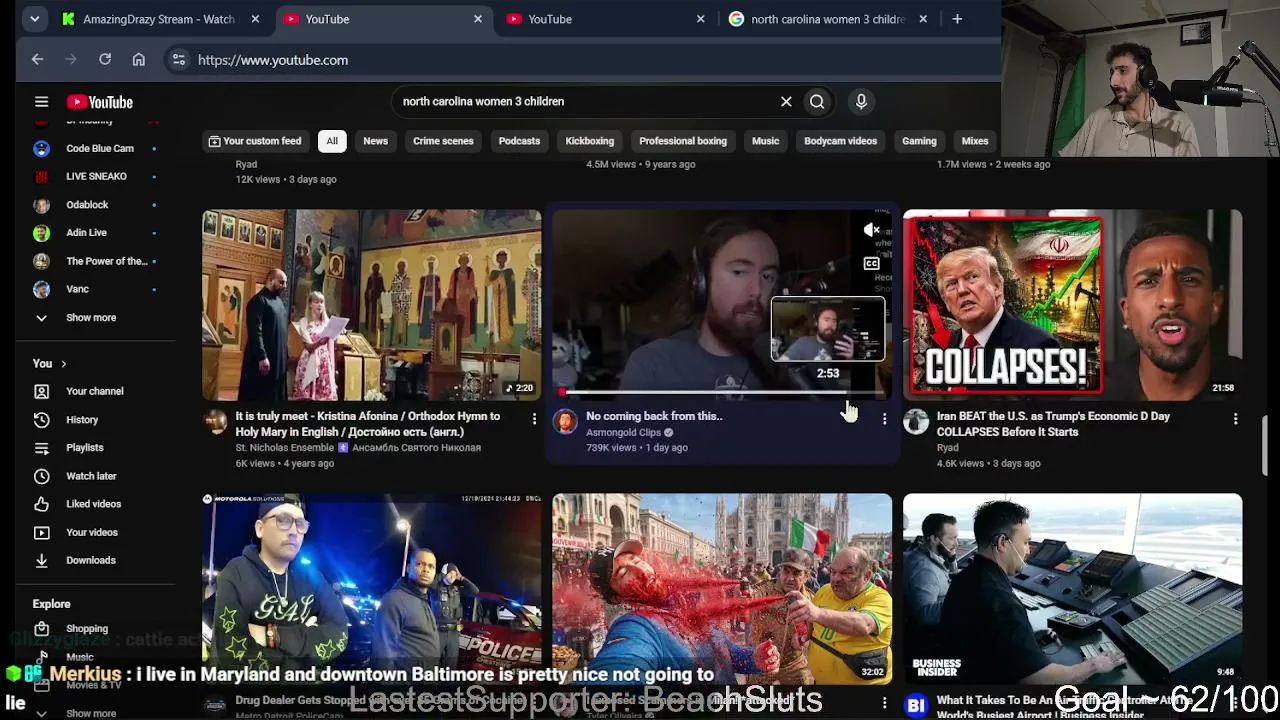Image resolution: width=1280 pixels, height=720 pixels.
Task: Close the AmazingDrazy Stream tab
Action: tap(255, 19)
